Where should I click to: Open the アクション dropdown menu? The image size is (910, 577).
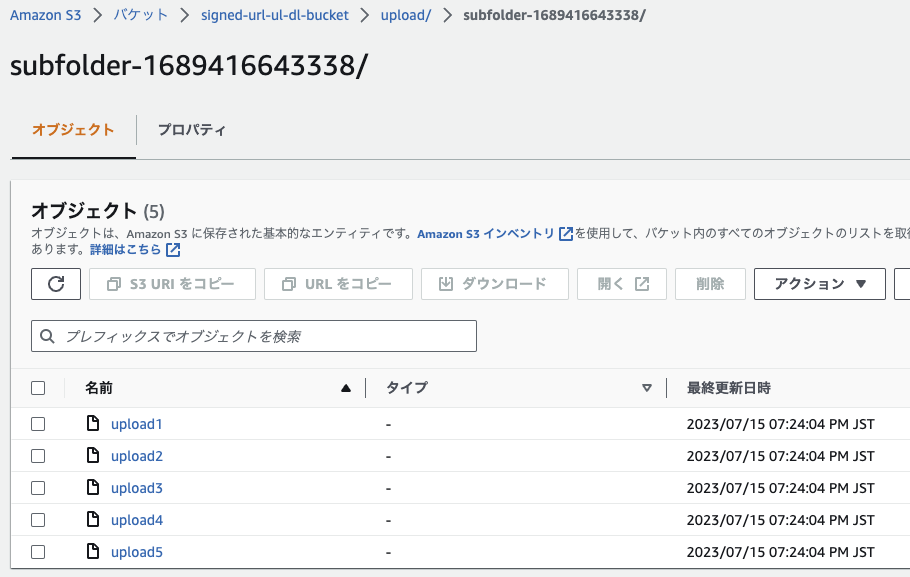click(x=819, y=283)
